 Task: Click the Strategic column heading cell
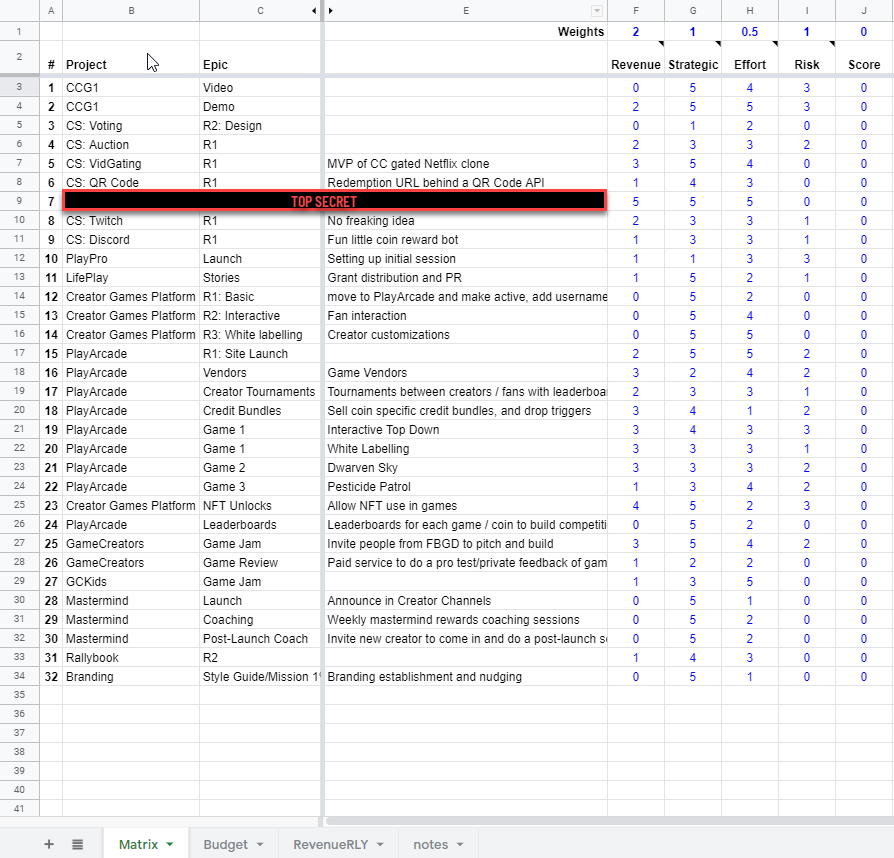point(693,58)
